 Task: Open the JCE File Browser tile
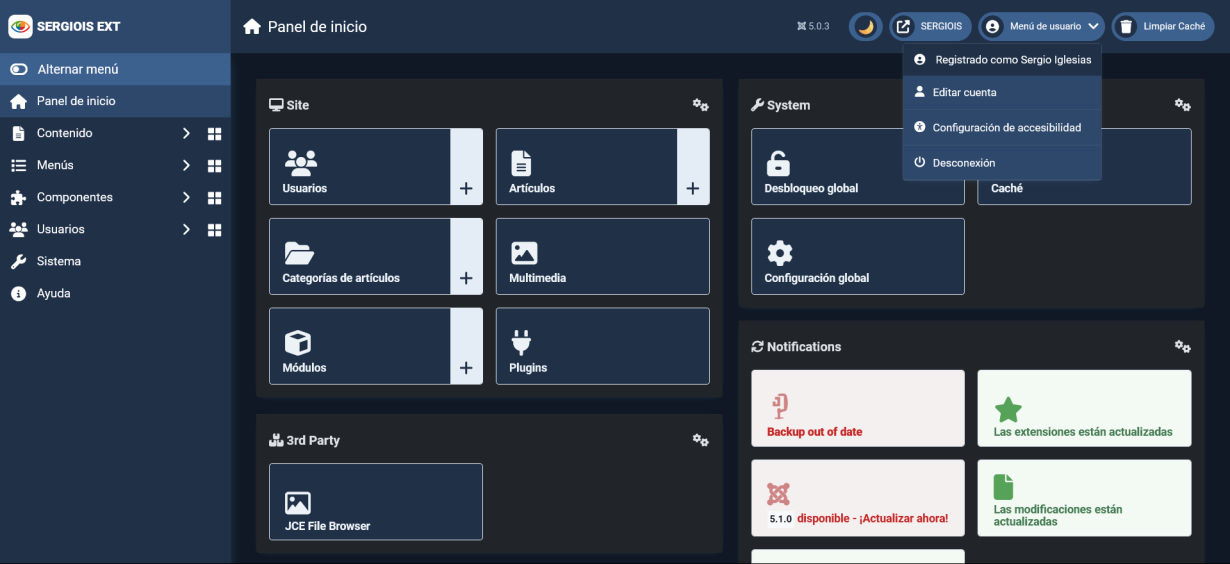coord(376,502)
